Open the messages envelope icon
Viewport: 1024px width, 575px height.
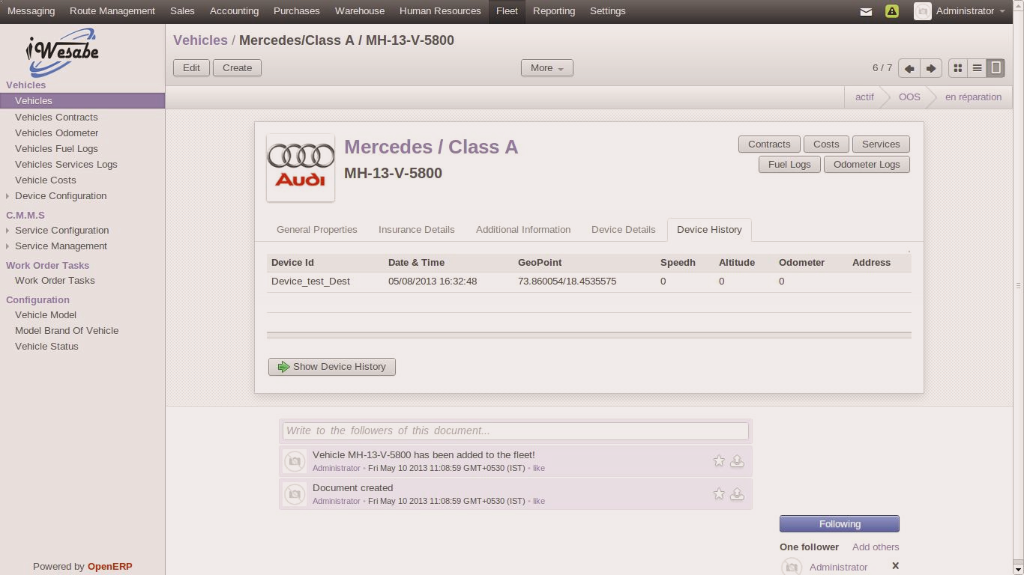pyautogui.click(x=866, y=11)
